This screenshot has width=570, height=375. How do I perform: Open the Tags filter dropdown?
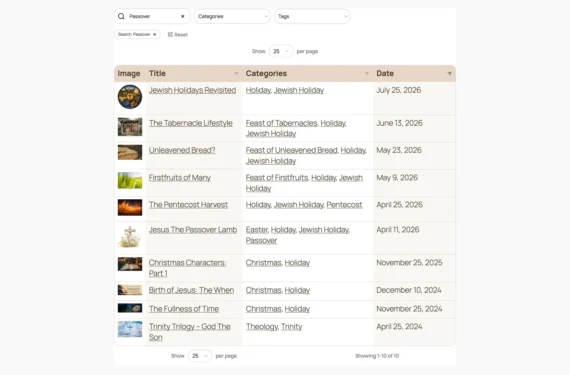(312, 16)
